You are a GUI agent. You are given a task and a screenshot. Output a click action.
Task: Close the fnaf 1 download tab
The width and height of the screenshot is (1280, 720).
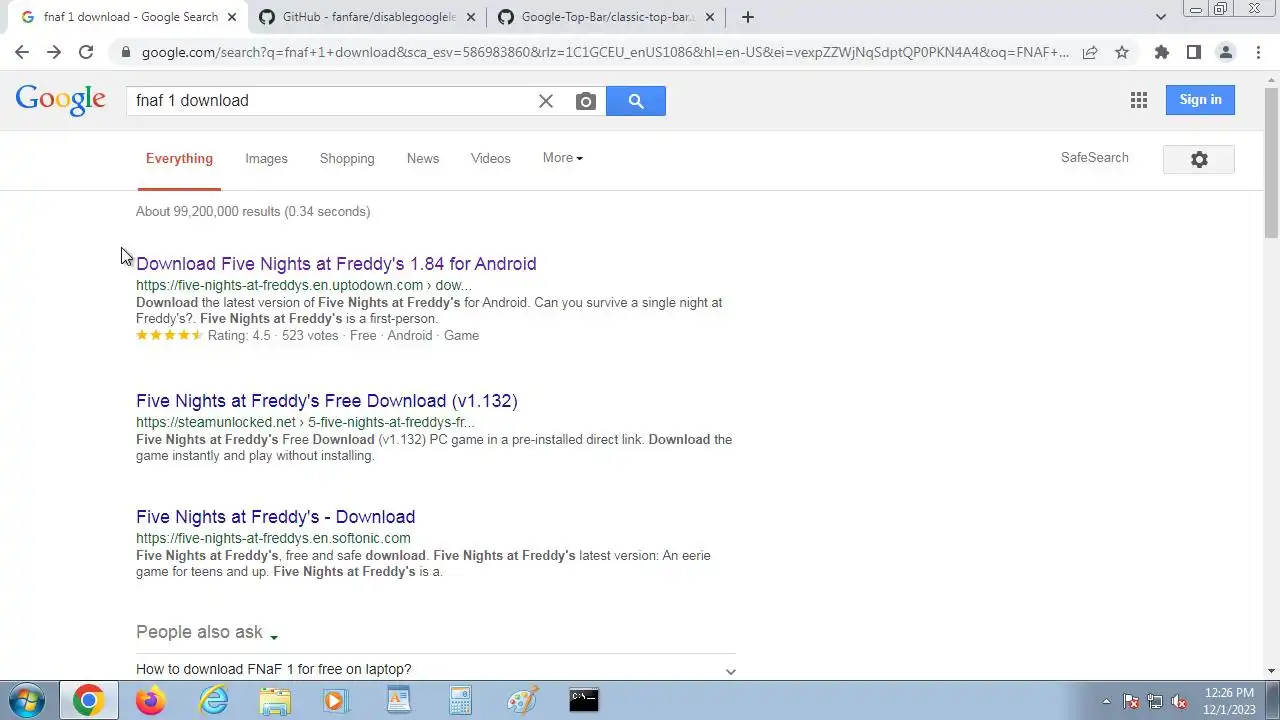click(x=232, y=17)
